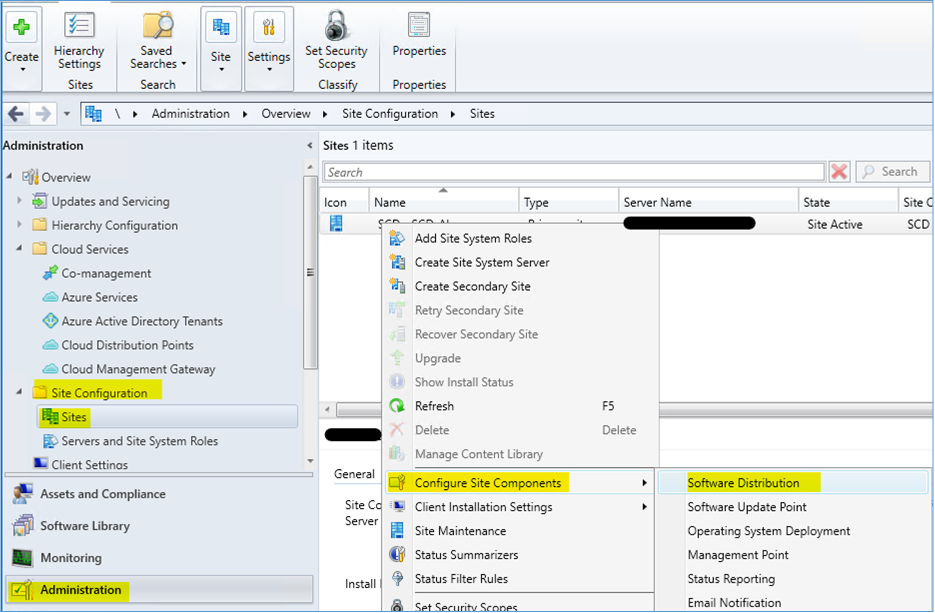Image resolution: width=935 pixels, height=613 pixels.
Task: Click the Status Filter Rules icon
Action: click(397, 578)
